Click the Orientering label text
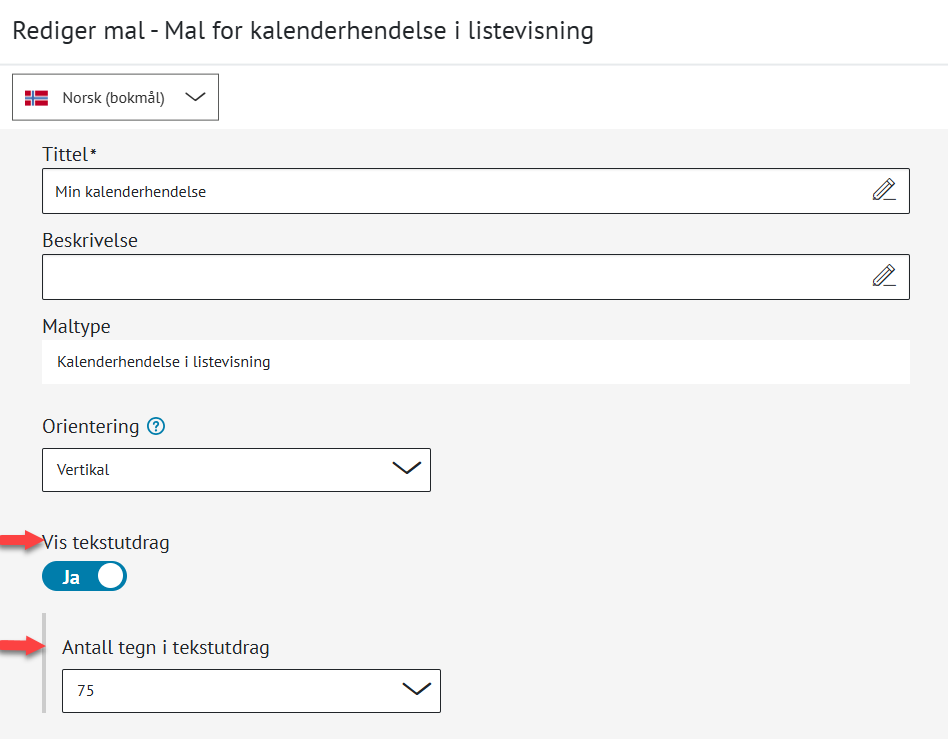Viewport: 948px width, 739px height. (x=90, y=427)
